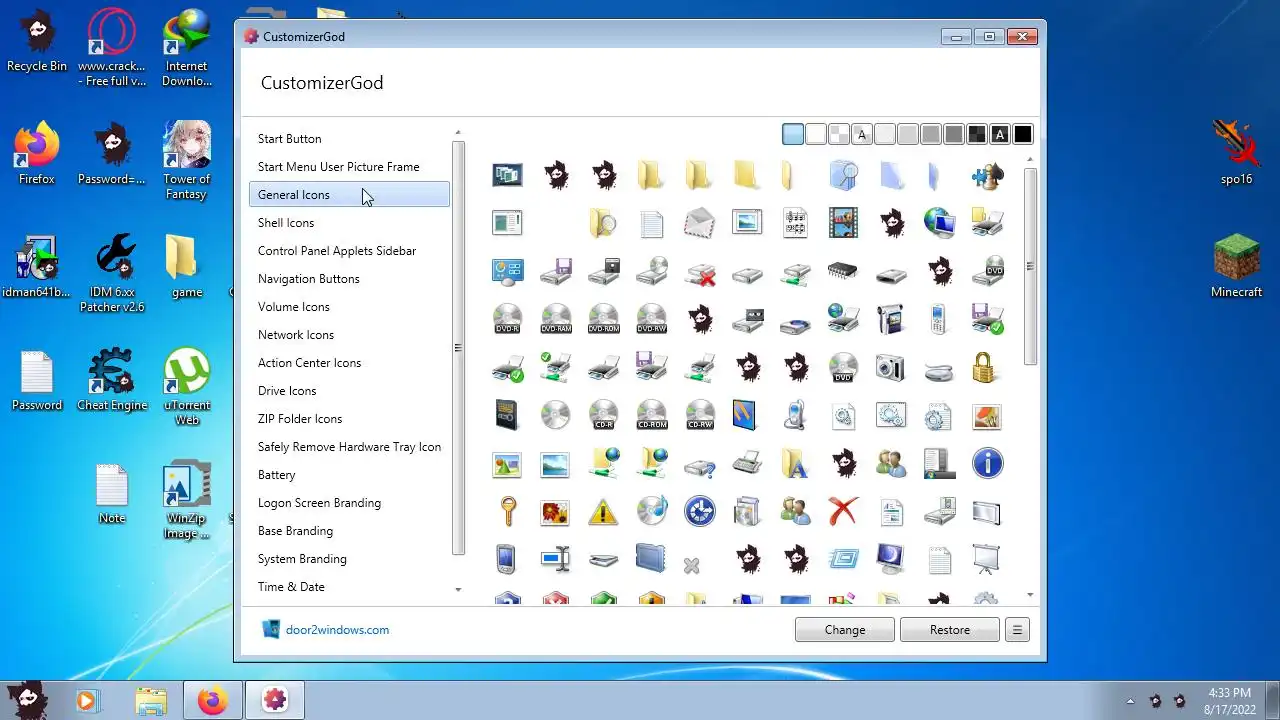
Task: Click the icon grid scroll-down arrow
Action: (x=1030, y=596)
